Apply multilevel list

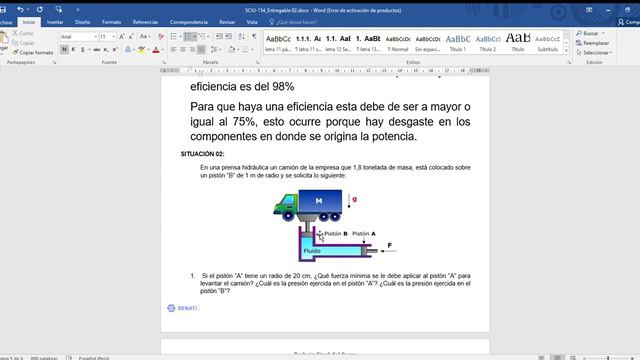pos(202,37)
